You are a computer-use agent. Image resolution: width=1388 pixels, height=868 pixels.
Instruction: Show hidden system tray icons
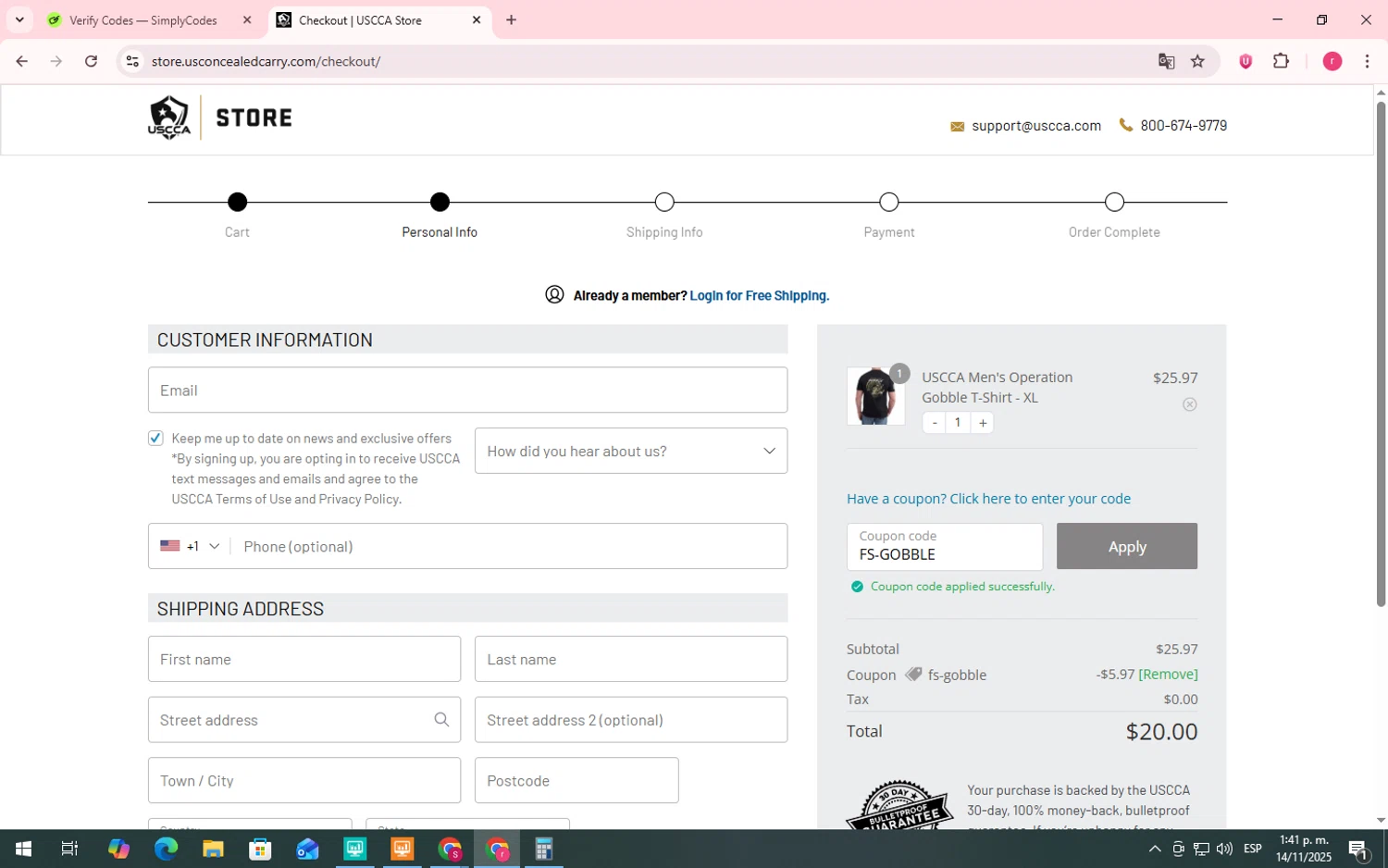[1155, 849]
